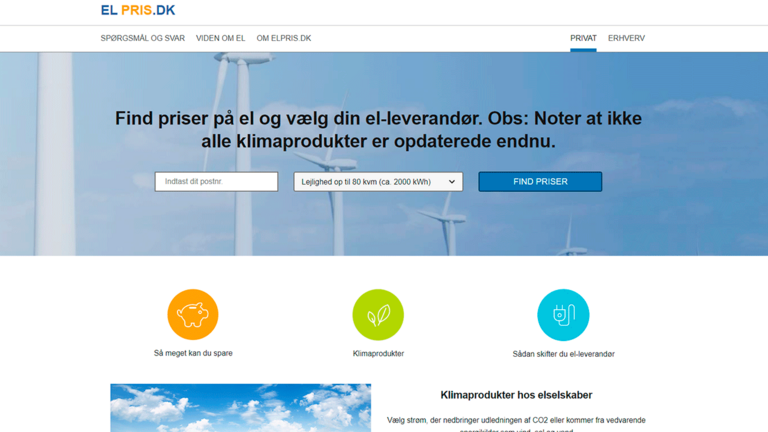This screenshot has width=768, height=432.
Task: Expand the housing type dropdown
Action: (378, 182)
